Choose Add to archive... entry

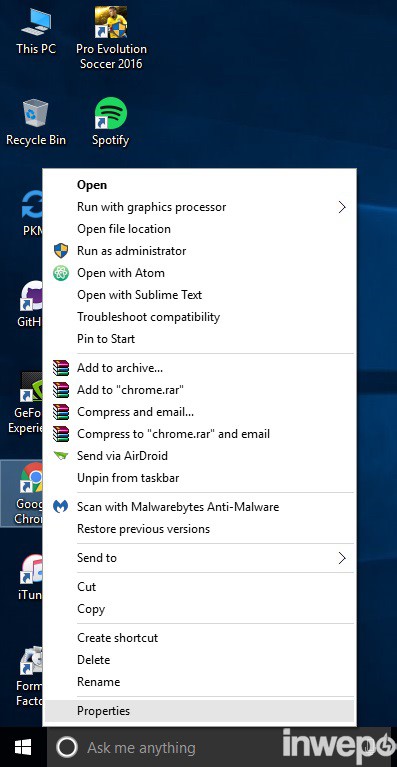click(x=199, y=368)
